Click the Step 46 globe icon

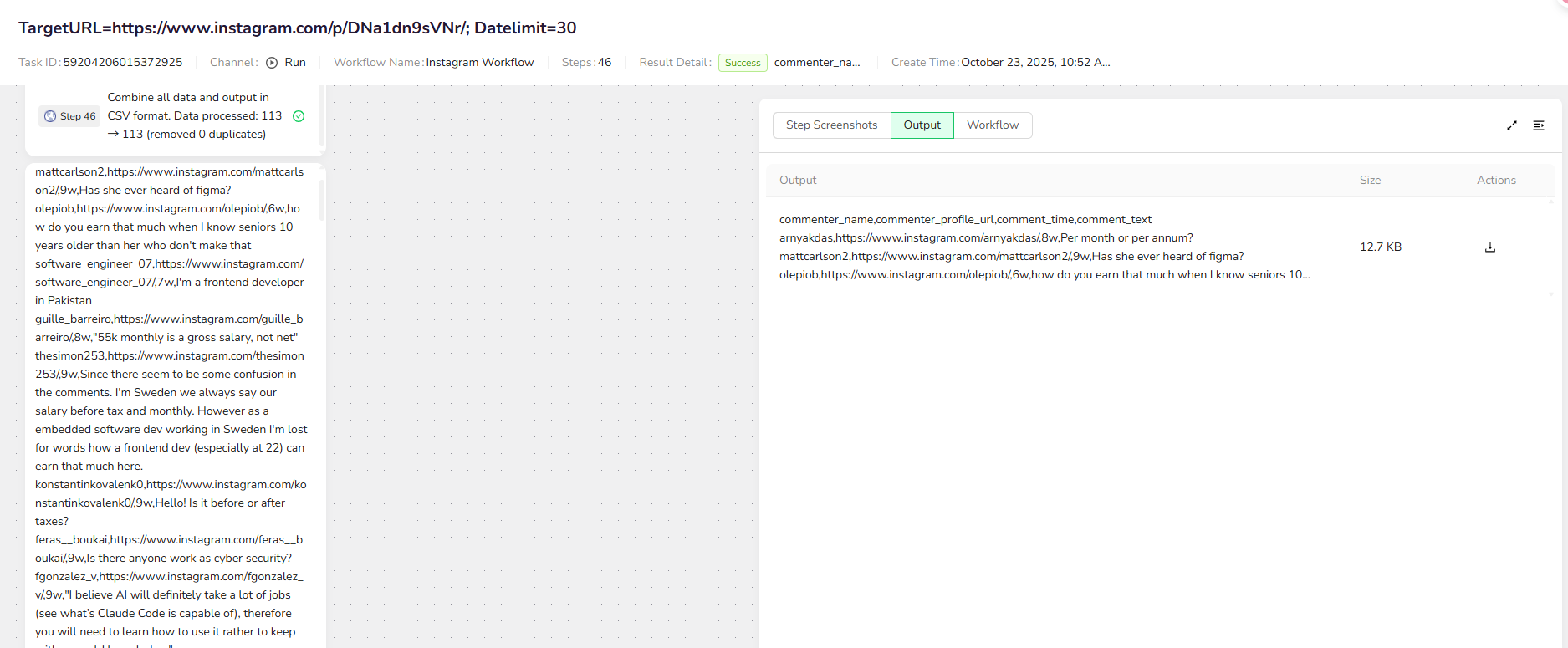50,116
